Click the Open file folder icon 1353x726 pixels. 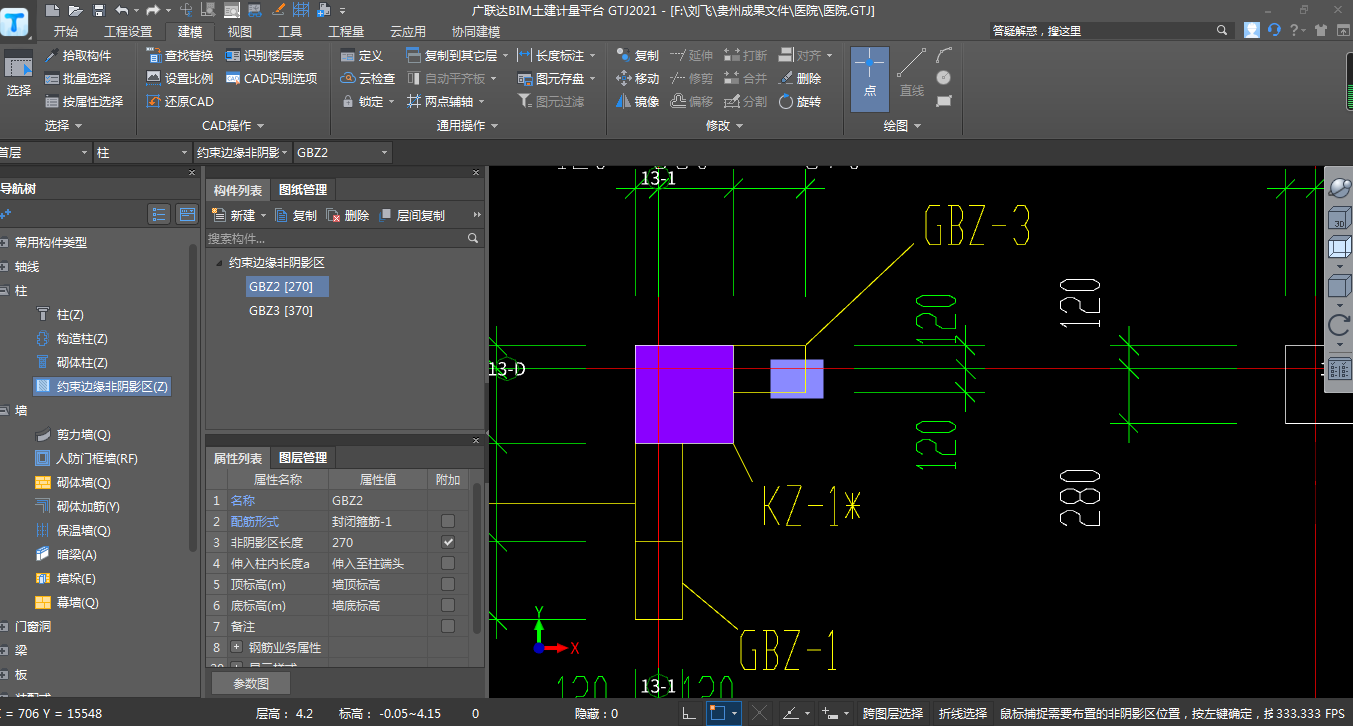[76, 10]
